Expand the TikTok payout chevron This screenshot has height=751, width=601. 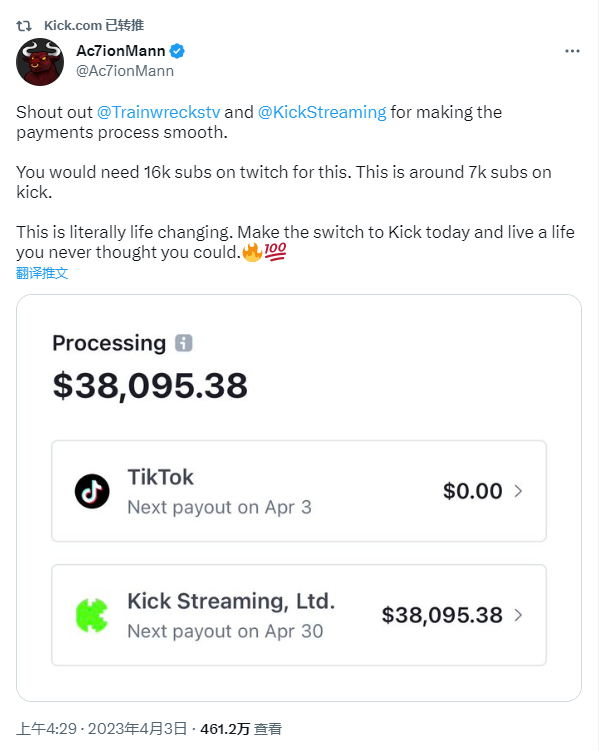pyautogui.click(x=518, y=491)
